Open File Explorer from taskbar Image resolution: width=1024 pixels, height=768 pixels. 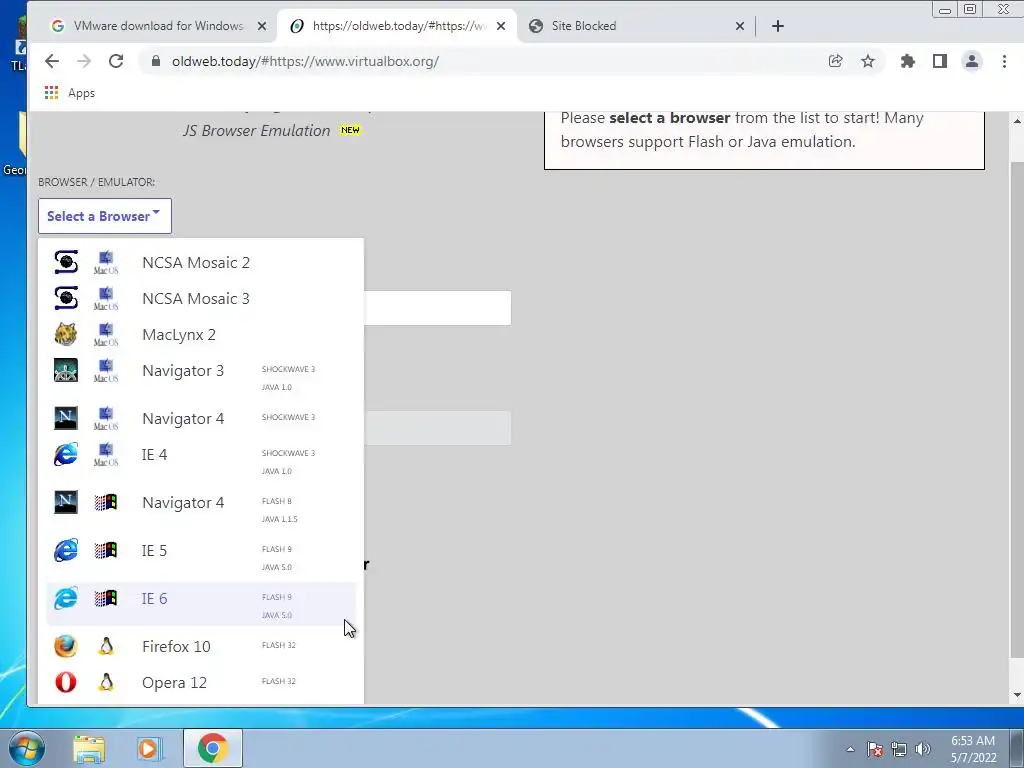pyautogui.click(x=89, y=748)
